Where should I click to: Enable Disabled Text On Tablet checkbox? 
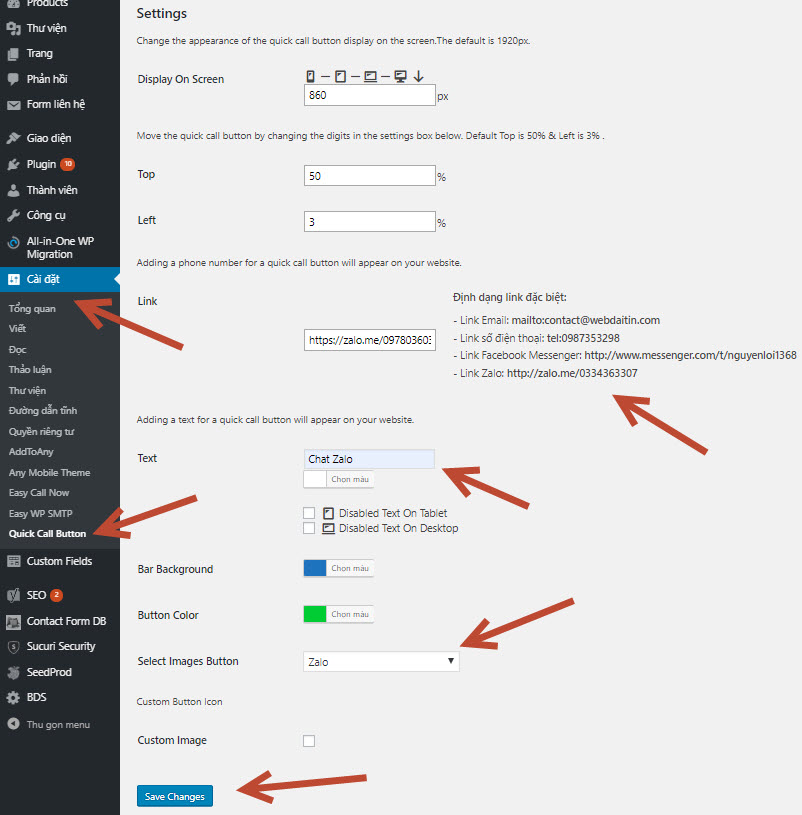(309, 513)
